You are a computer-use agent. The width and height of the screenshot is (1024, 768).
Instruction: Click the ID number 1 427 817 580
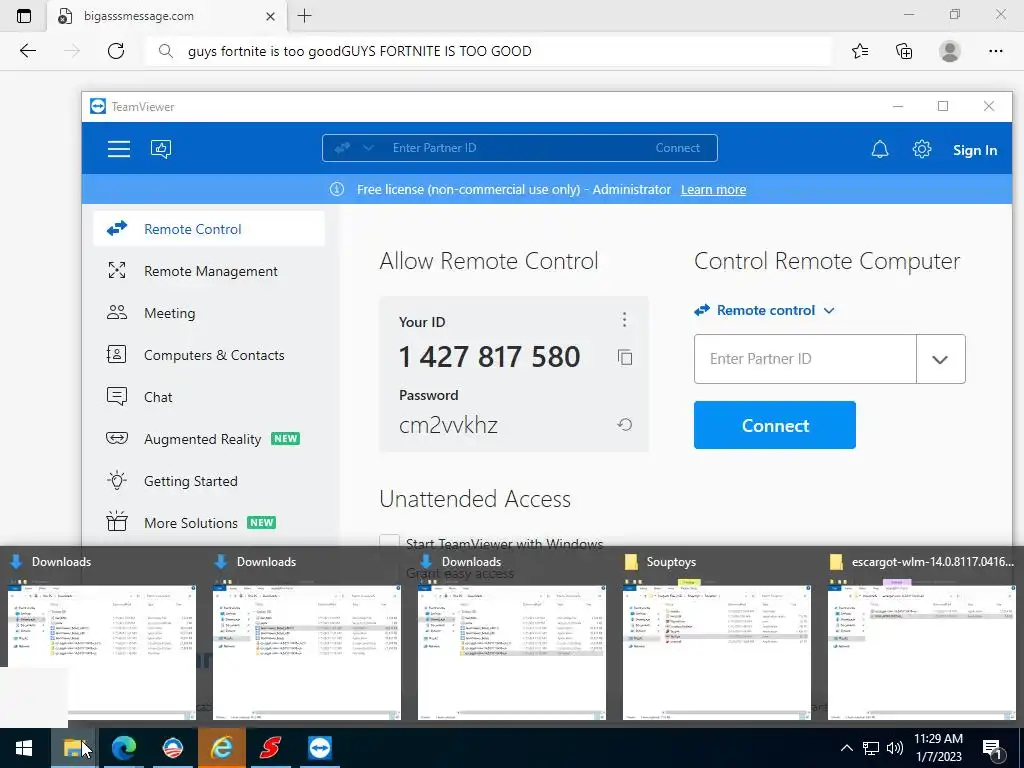click(x=489, y=357)
